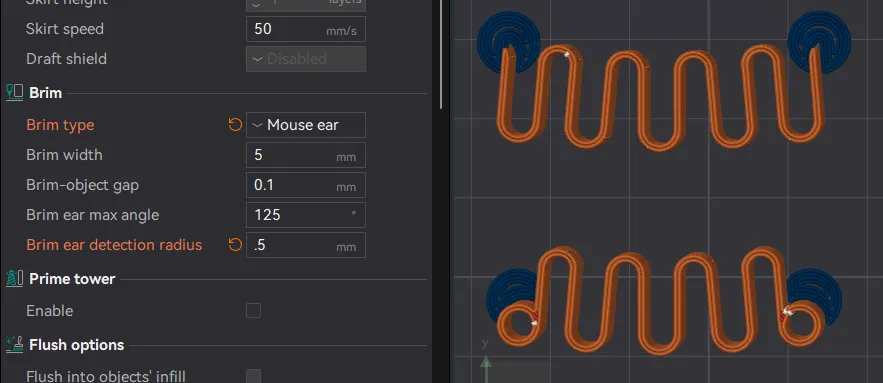Select the Skirt speed label
Screen dimensions: 883x383
coord(65,29)
